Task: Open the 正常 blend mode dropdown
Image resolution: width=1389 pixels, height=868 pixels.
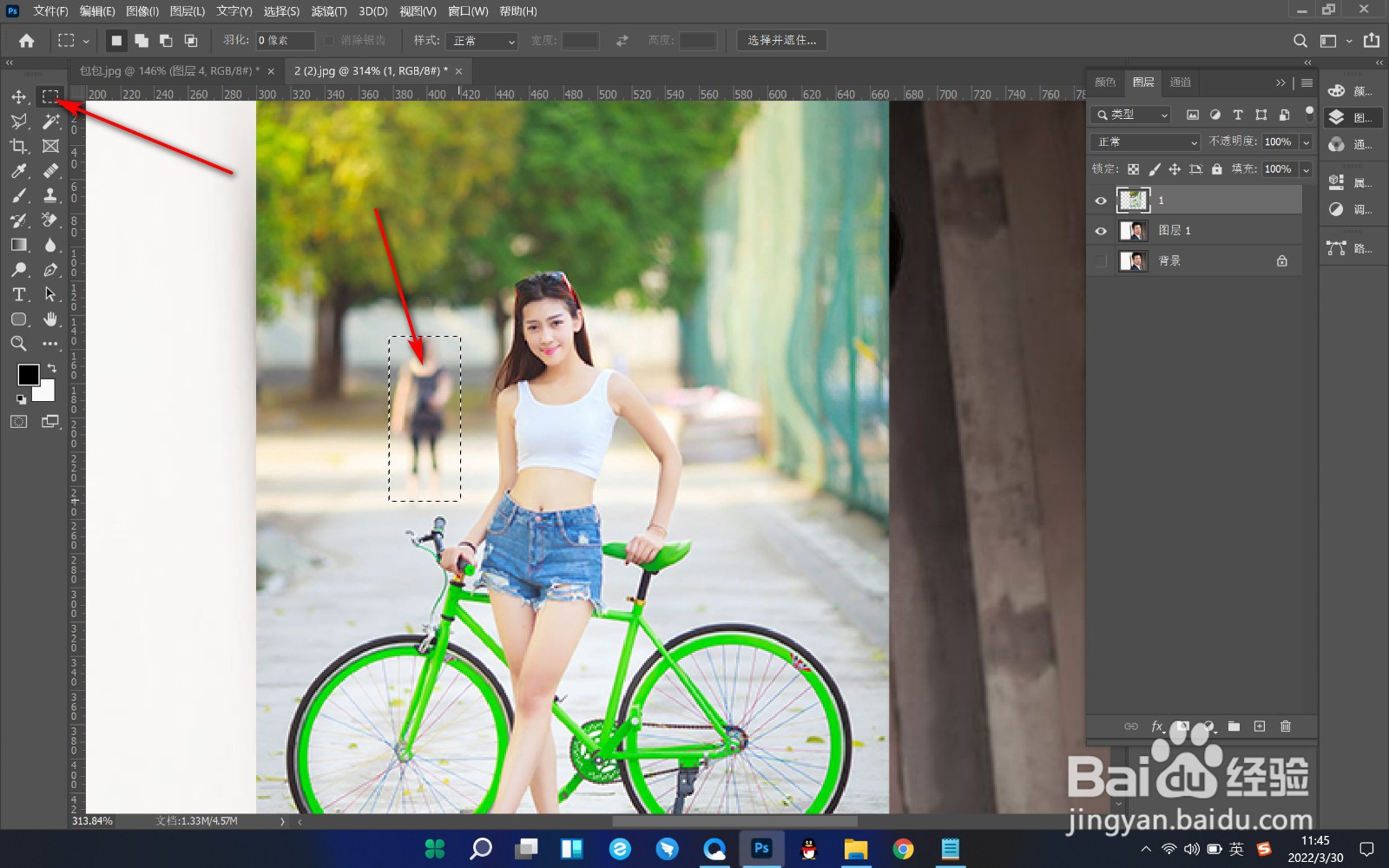Action: click(x=1146, y=141)
